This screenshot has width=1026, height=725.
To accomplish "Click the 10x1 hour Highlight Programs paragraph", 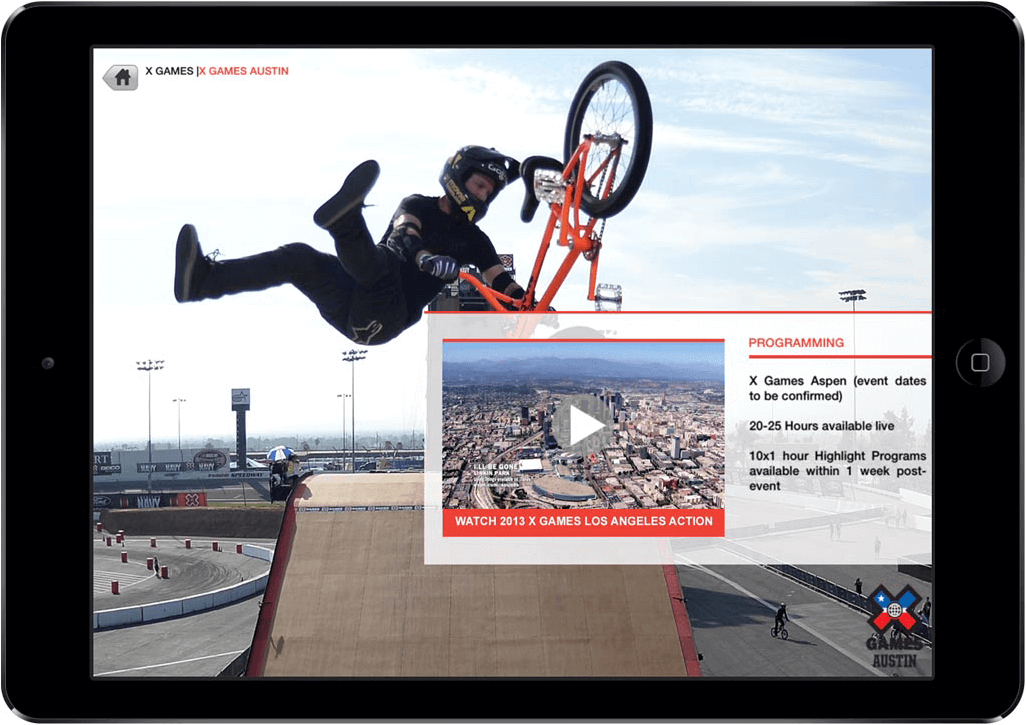I will coord(838,470).
